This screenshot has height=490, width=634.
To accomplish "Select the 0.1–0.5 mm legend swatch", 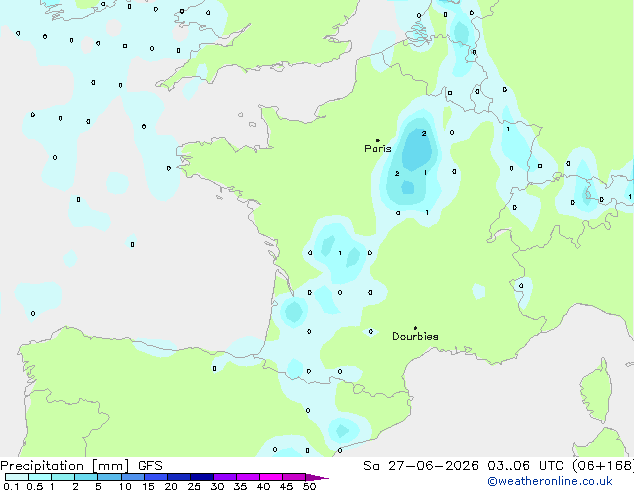I will pyautogui.click(x=17, y=477).
